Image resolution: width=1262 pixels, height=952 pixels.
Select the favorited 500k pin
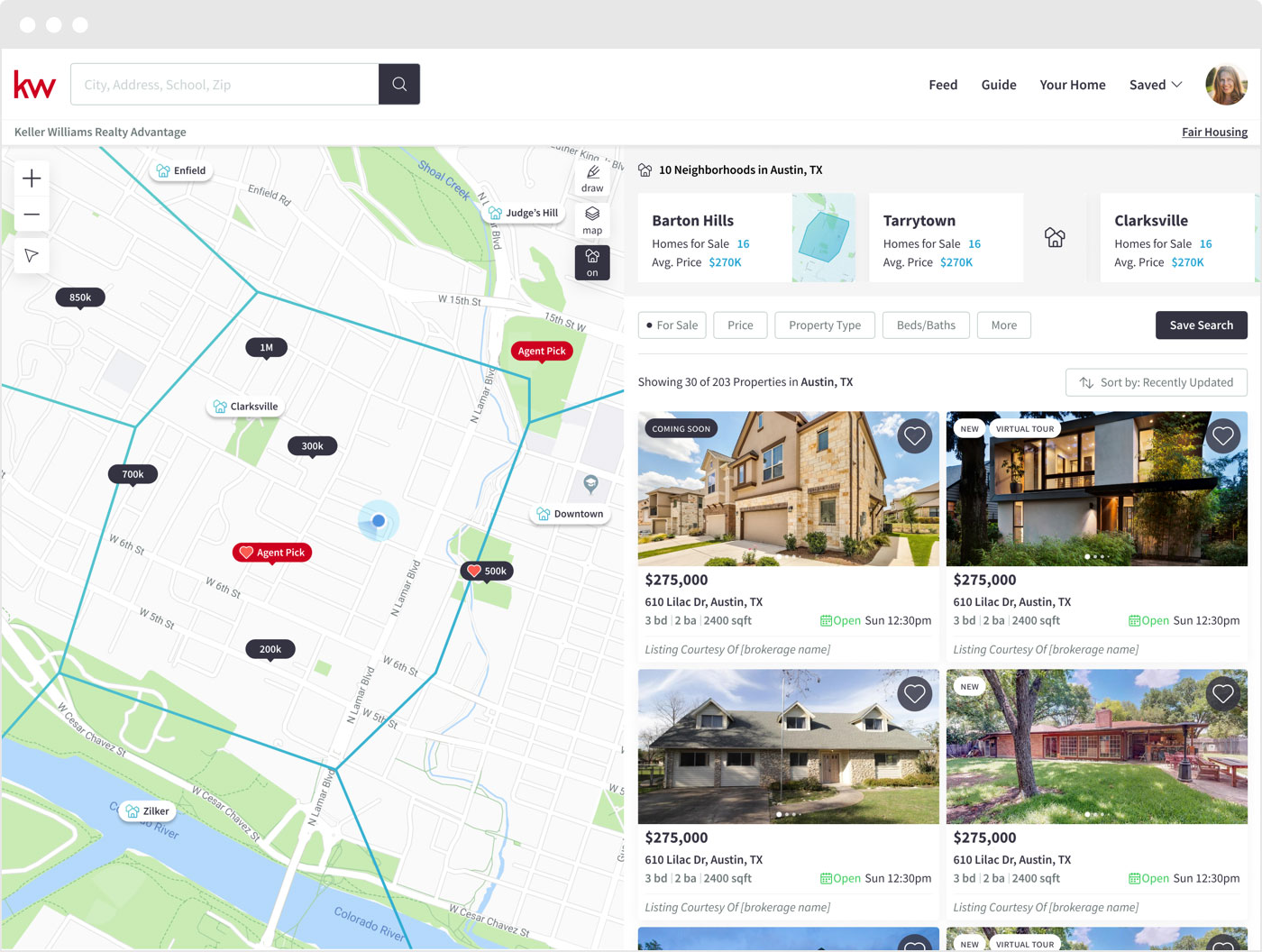(487, 571)
